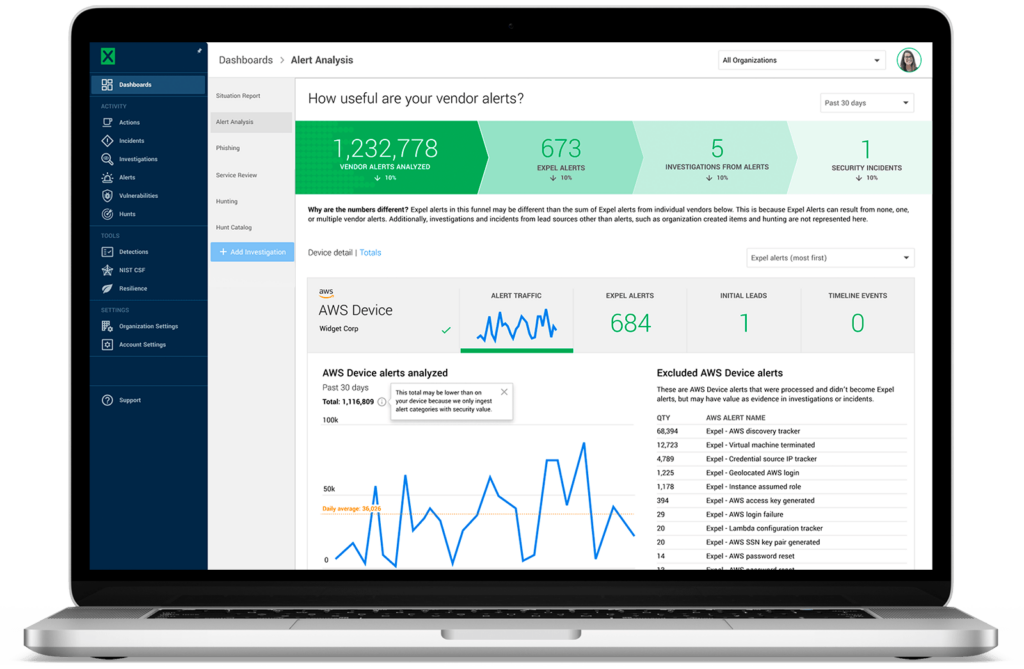This screenshot has height=669, width=1024.
Task: Click the Expel - Instance assumed role row
Action: pos(781,487)
